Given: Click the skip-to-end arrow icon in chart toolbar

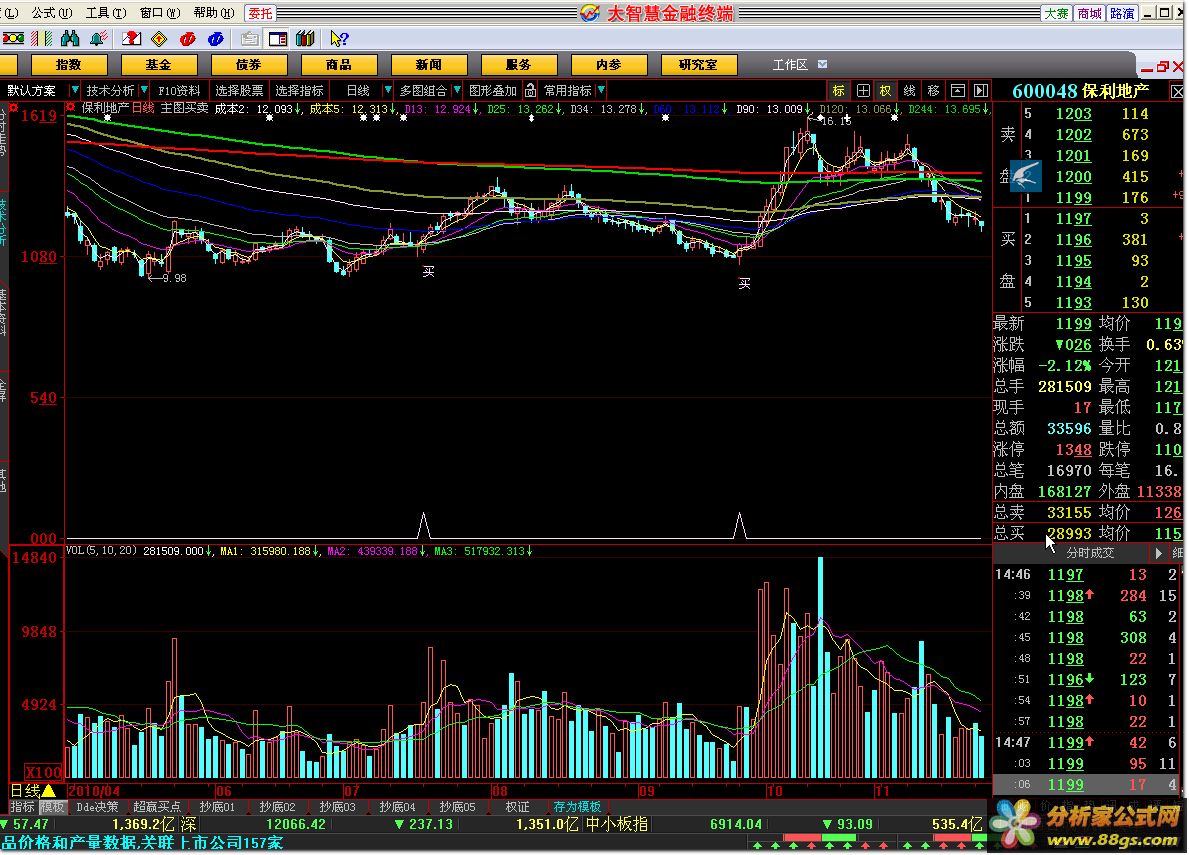Looking at the screenshot, I should (x=980, y=91).
